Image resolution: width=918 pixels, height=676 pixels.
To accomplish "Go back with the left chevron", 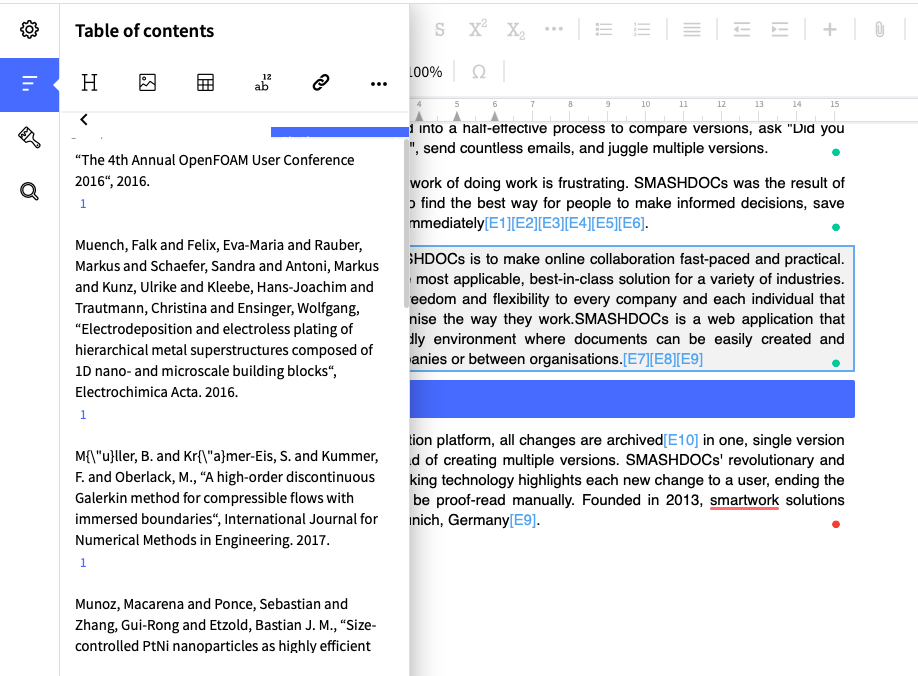I will (84, 119).
